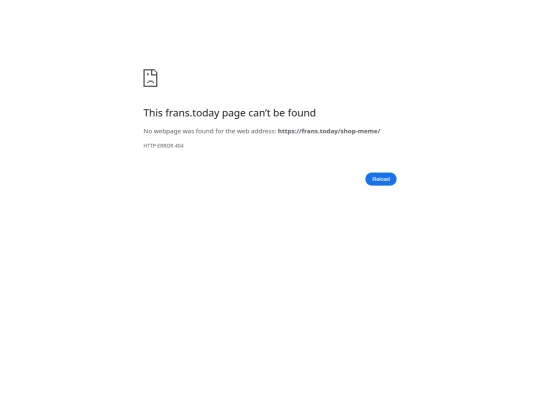Click the word 'This' starting the heading
The width and height of the screenshot is (540, 405).
153,113
